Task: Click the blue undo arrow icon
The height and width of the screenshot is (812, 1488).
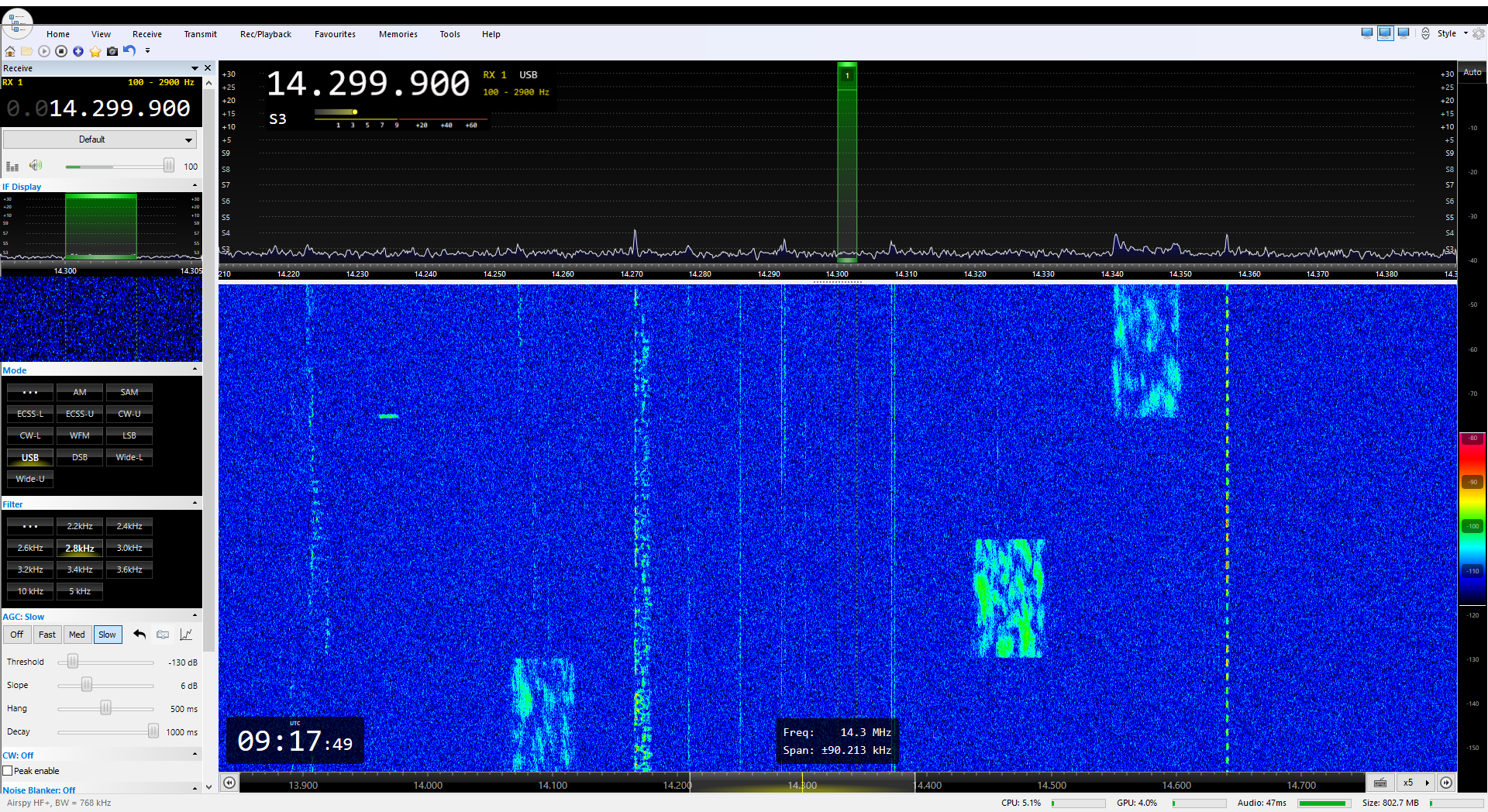Action: point(129,51)
